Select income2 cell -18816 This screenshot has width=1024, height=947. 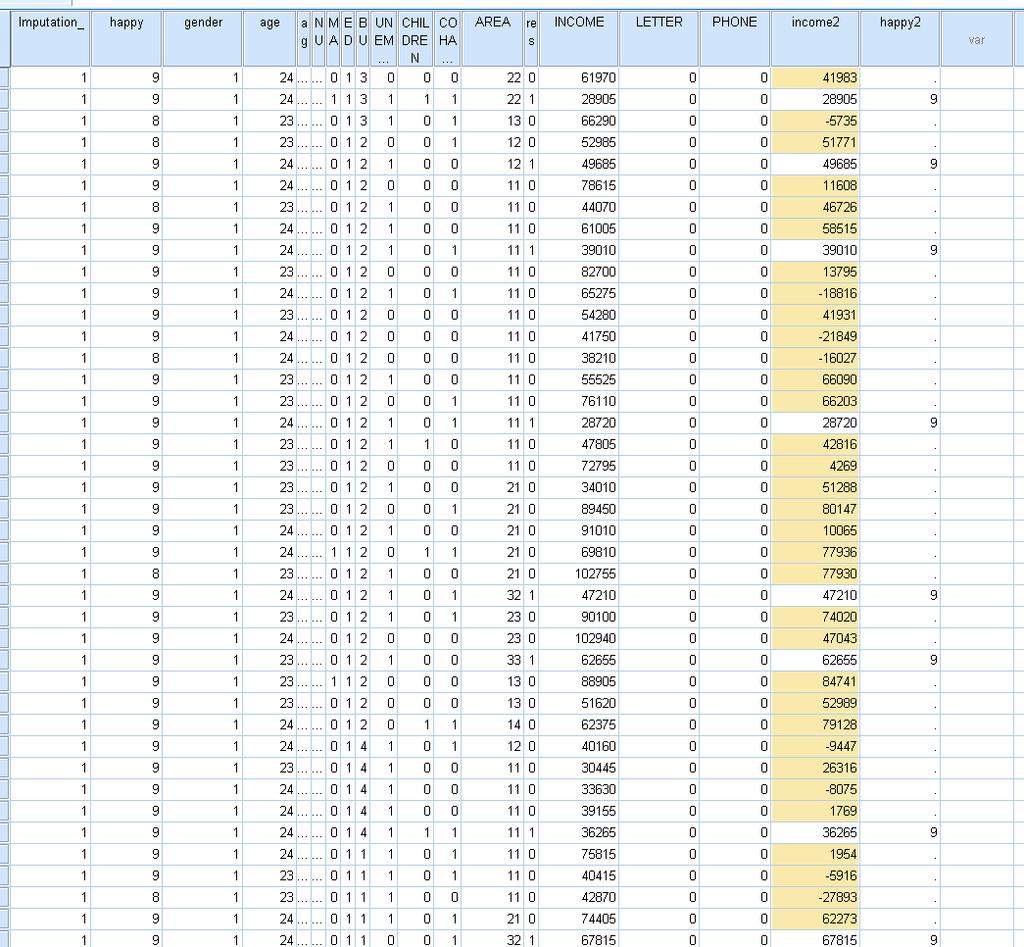815,293
